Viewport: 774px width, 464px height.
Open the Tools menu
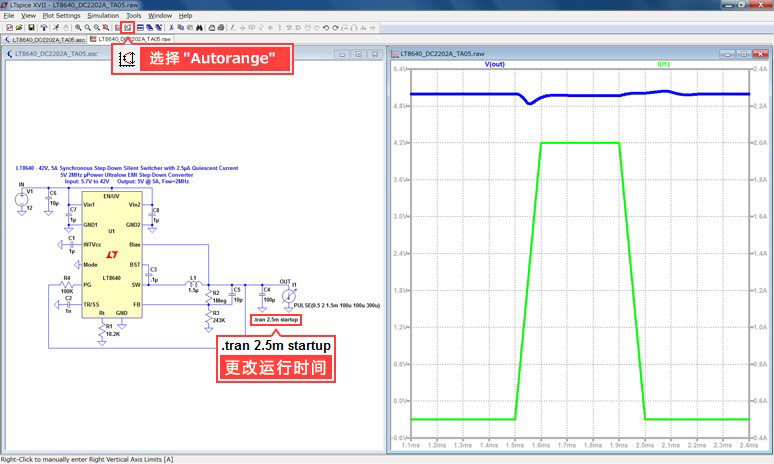(x=133, y=16)
